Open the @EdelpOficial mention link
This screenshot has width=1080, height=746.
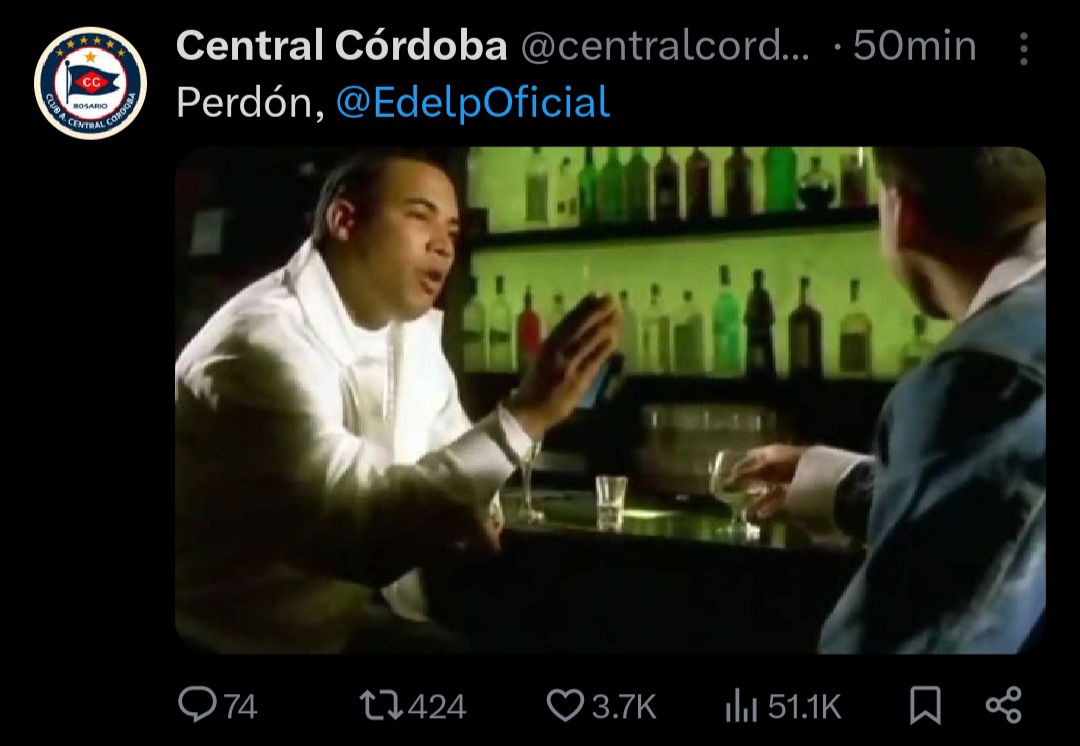pyautogui.click(x=472, y=103)
